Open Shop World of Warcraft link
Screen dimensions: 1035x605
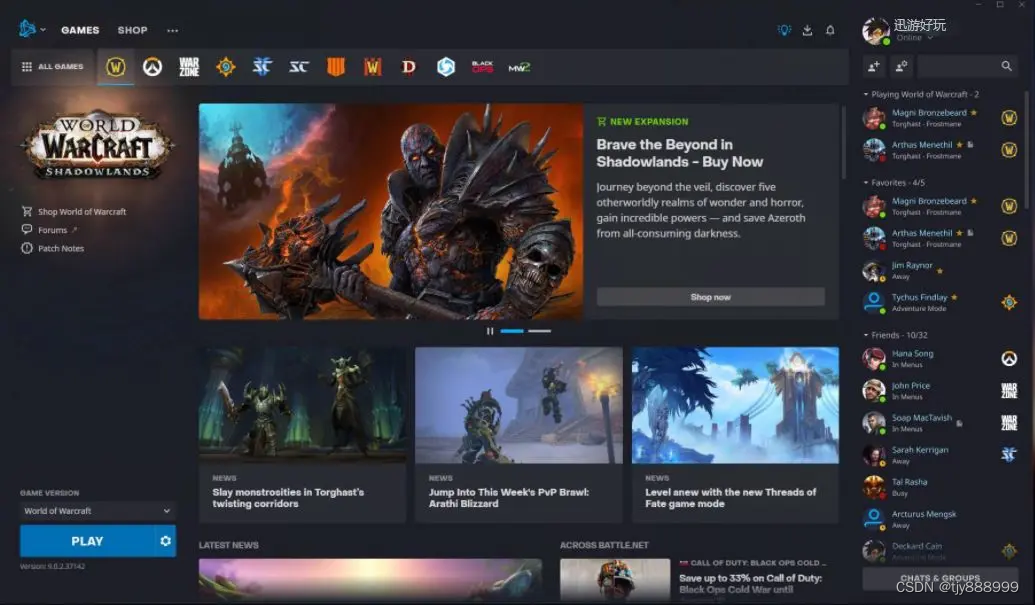pyautogui.click(x=74, y=212)
